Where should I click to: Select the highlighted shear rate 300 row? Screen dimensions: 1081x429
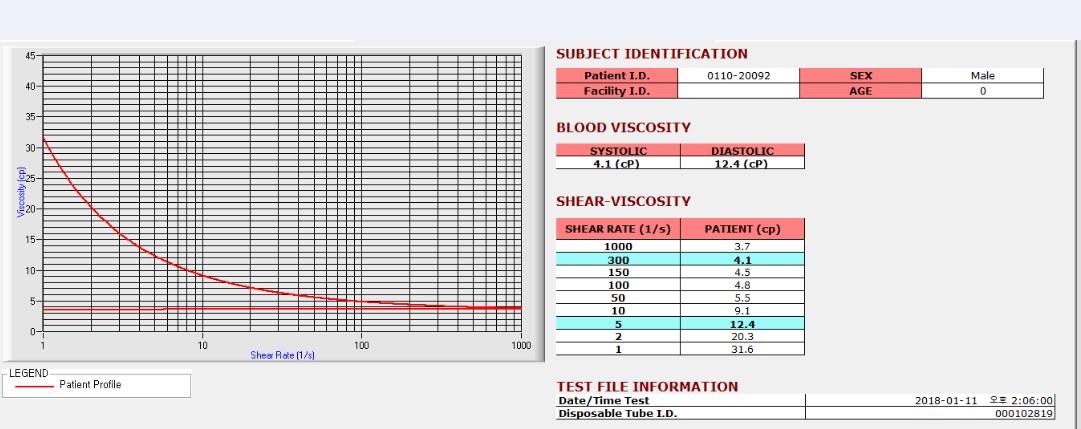[680, 259]
